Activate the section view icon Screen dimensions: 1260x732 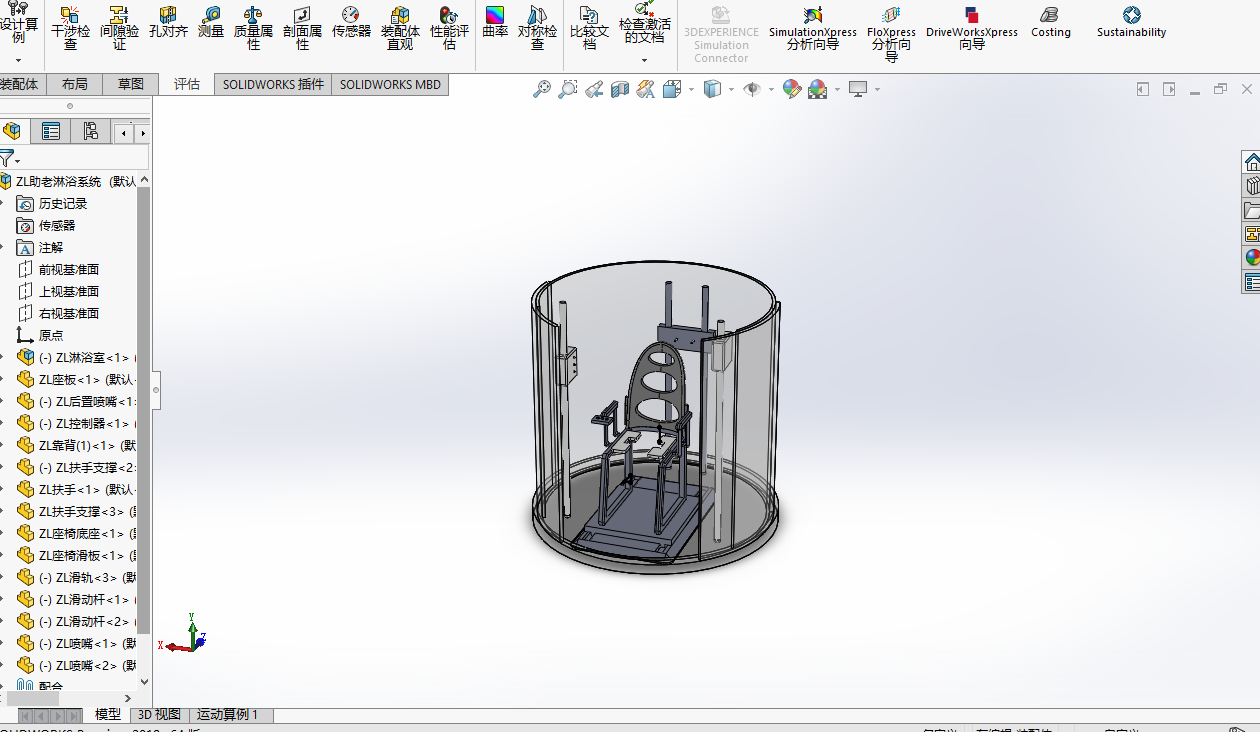pos(620,89)
